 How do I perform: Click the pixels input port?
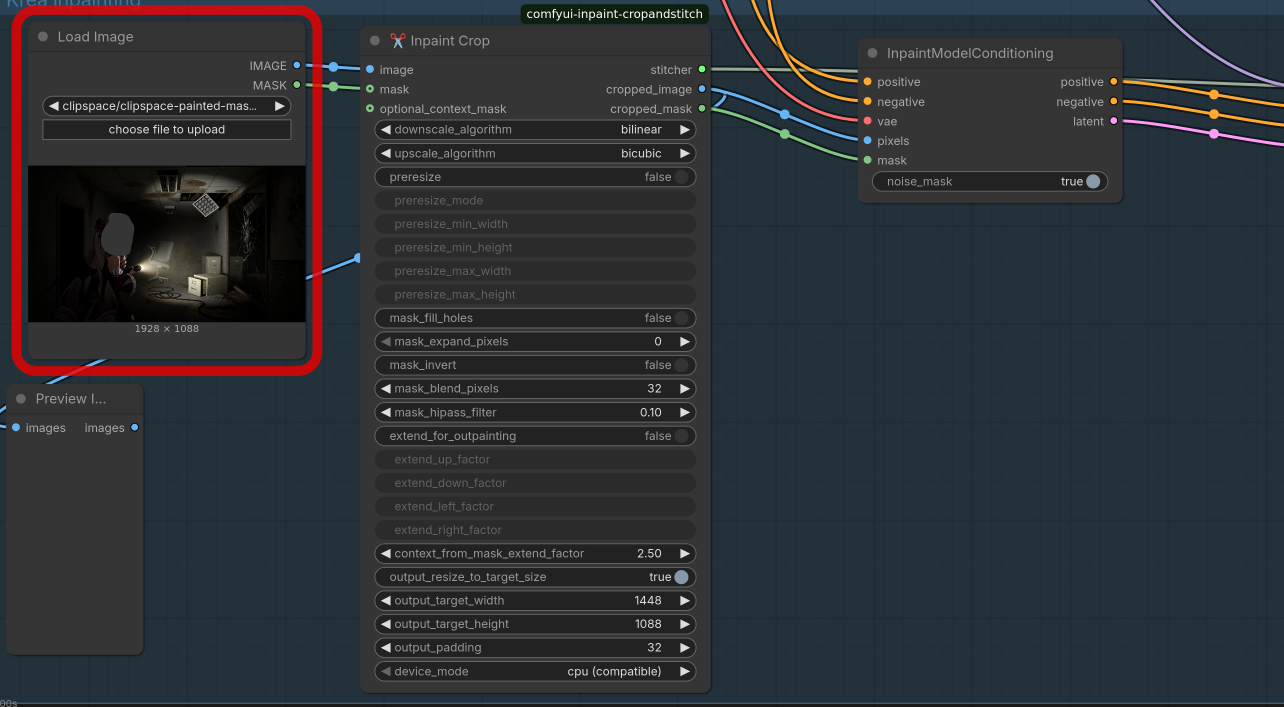(867, 141)
